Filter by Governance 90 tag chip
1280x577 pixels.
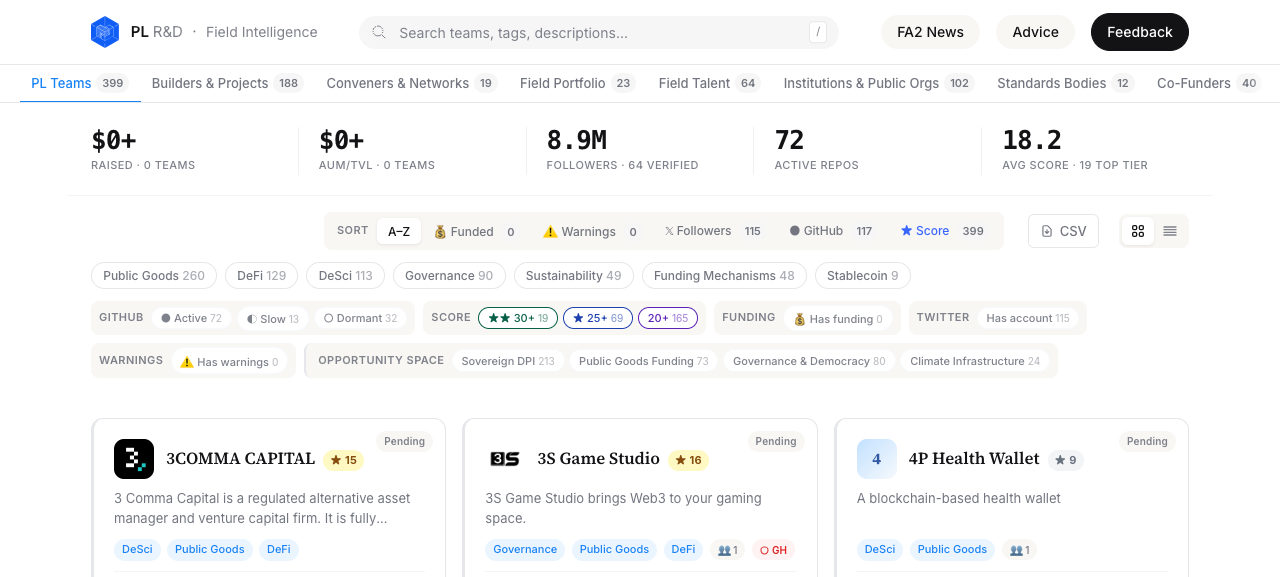(450, 276)
